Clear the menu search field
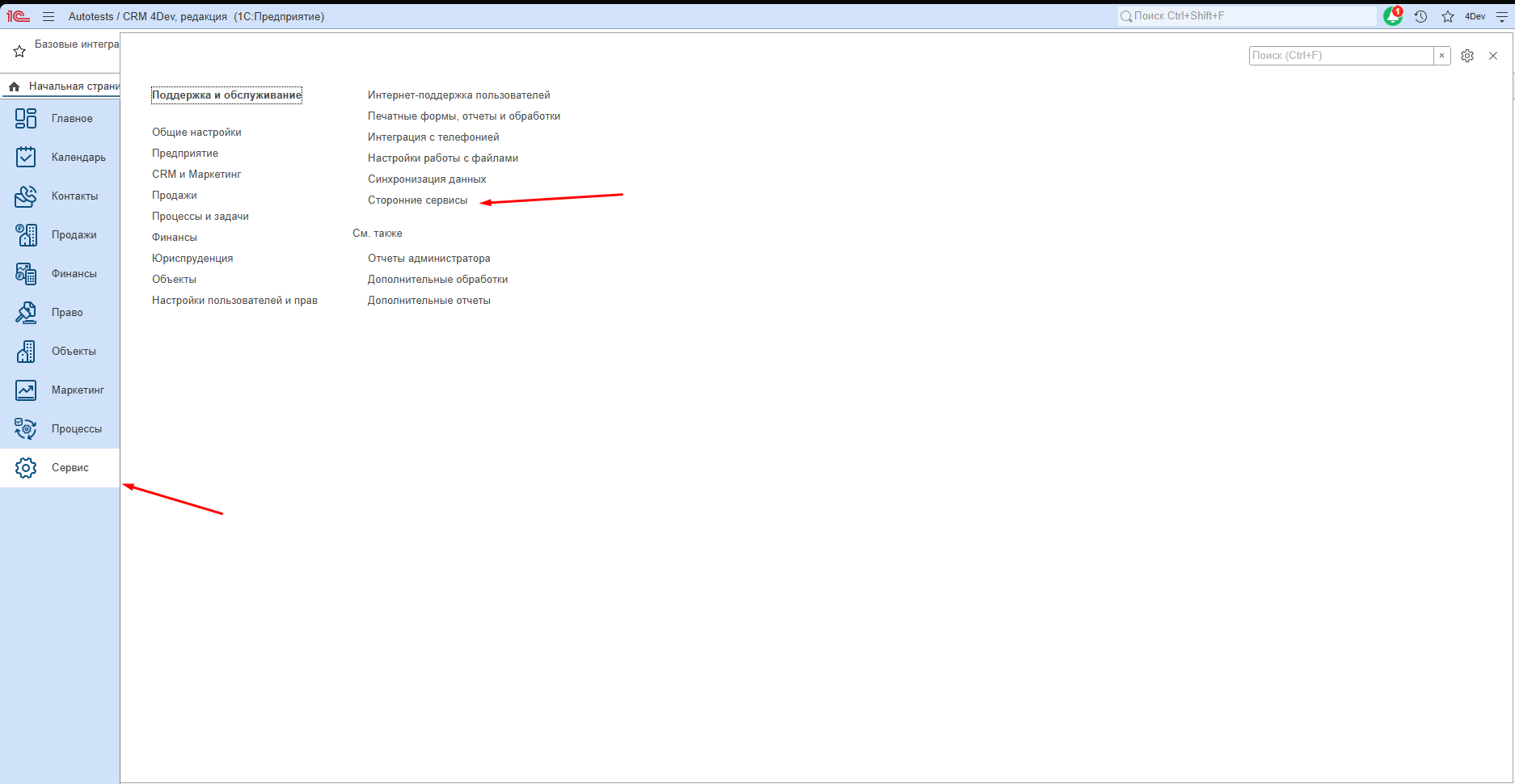 pyautogui.click(x=1441, y=56)
